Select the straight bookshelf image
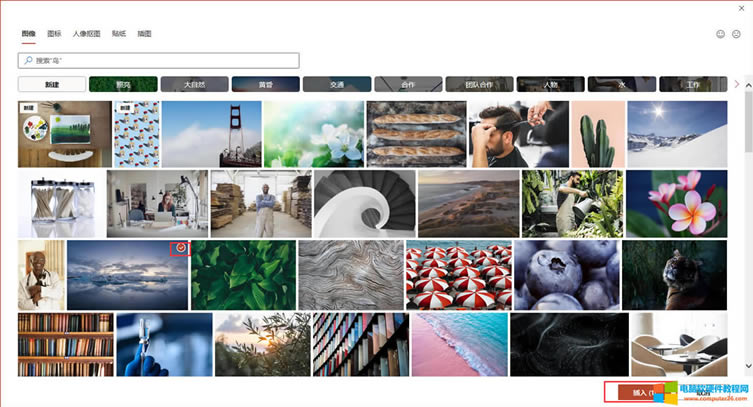 click(66, 345)
